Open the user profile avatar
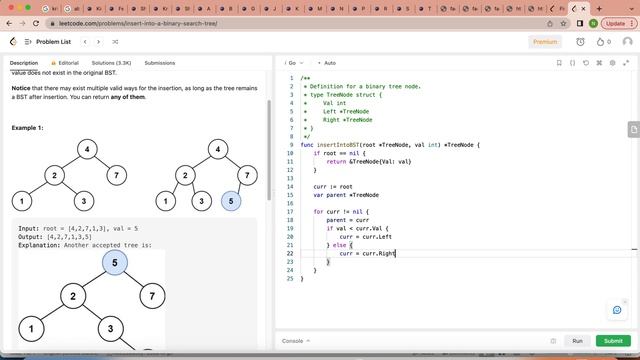 [627, 42]
